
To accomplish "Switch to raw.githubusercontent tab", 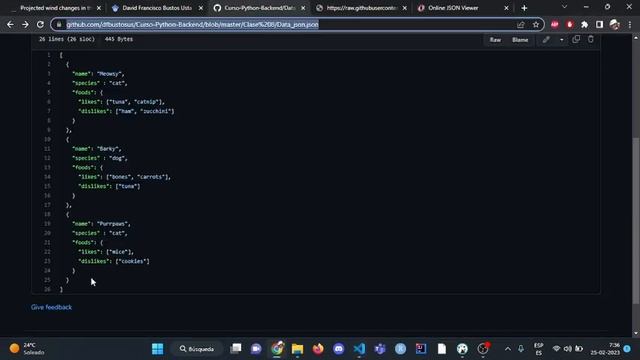I will click(361, 8).
